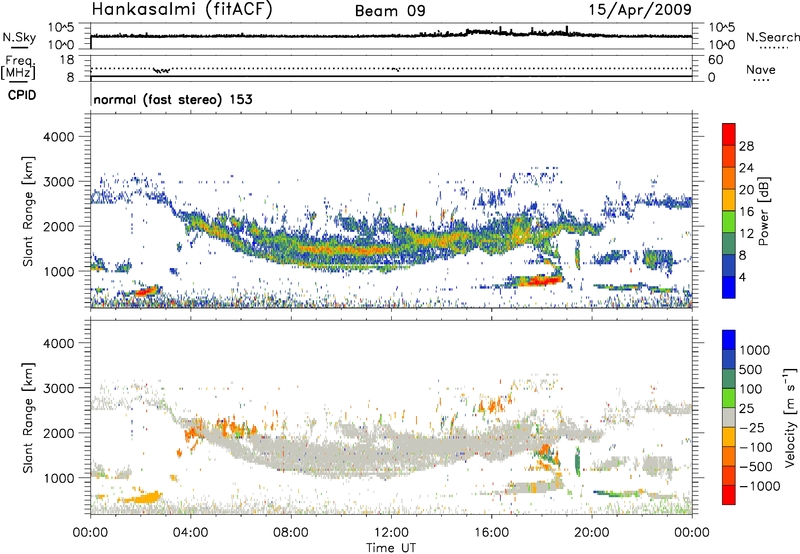The height and width of the screenshot is (554, 800).
Task: Click the Power [dB] colorbar title
Action: point(764,211)
